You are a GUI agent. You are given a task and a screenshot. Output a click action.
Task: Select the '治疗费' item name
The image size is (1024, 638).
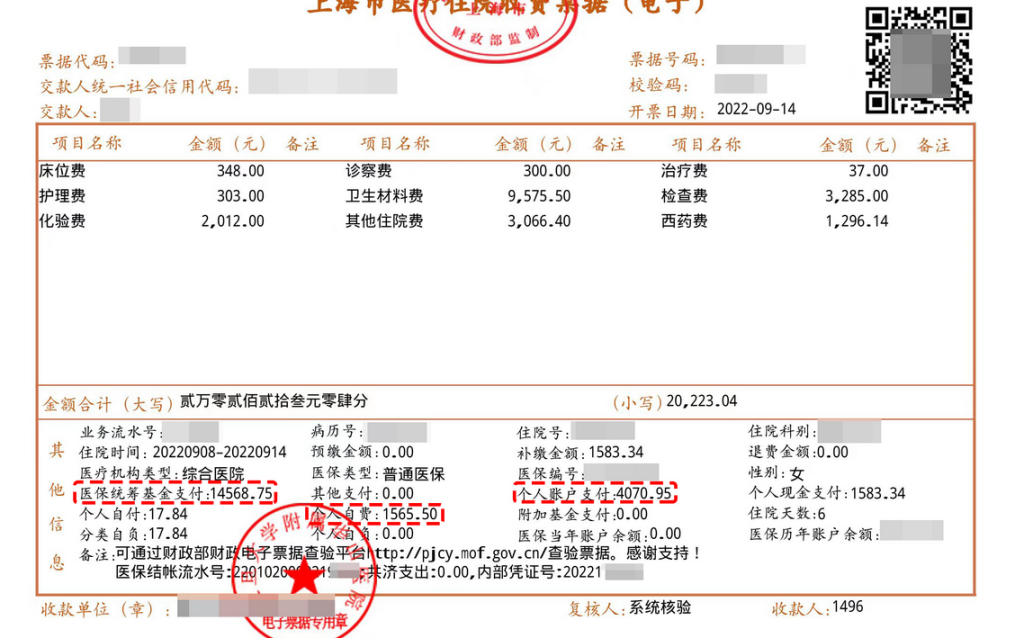[x=684, y=171]
